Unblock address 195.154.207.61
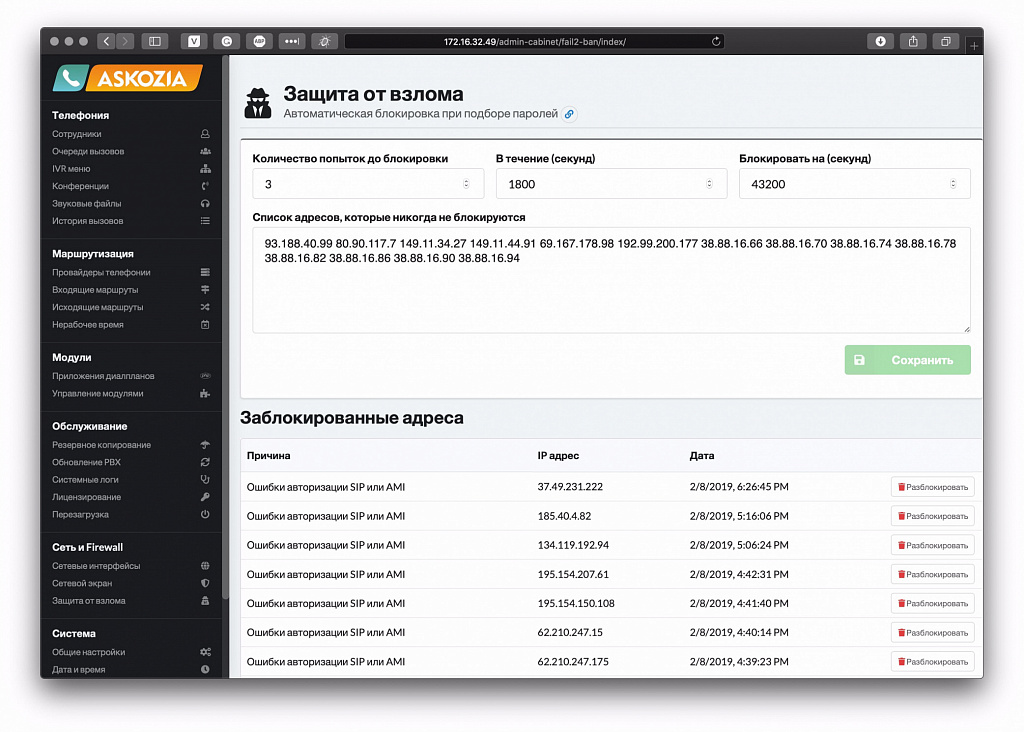1024x732 pixels. point(933,575)
